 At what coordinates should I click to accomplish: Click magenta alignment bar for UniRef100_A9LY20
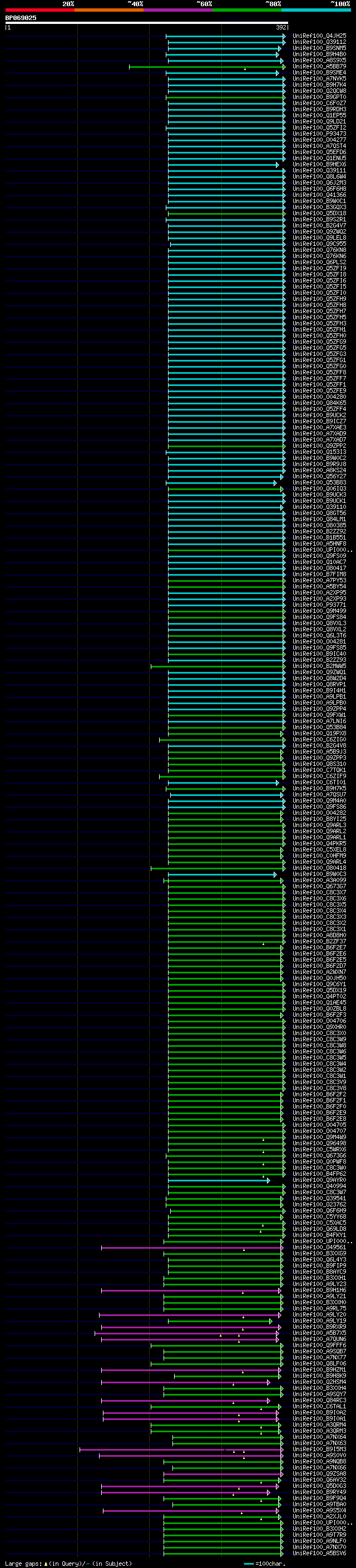coord(191,1314)
